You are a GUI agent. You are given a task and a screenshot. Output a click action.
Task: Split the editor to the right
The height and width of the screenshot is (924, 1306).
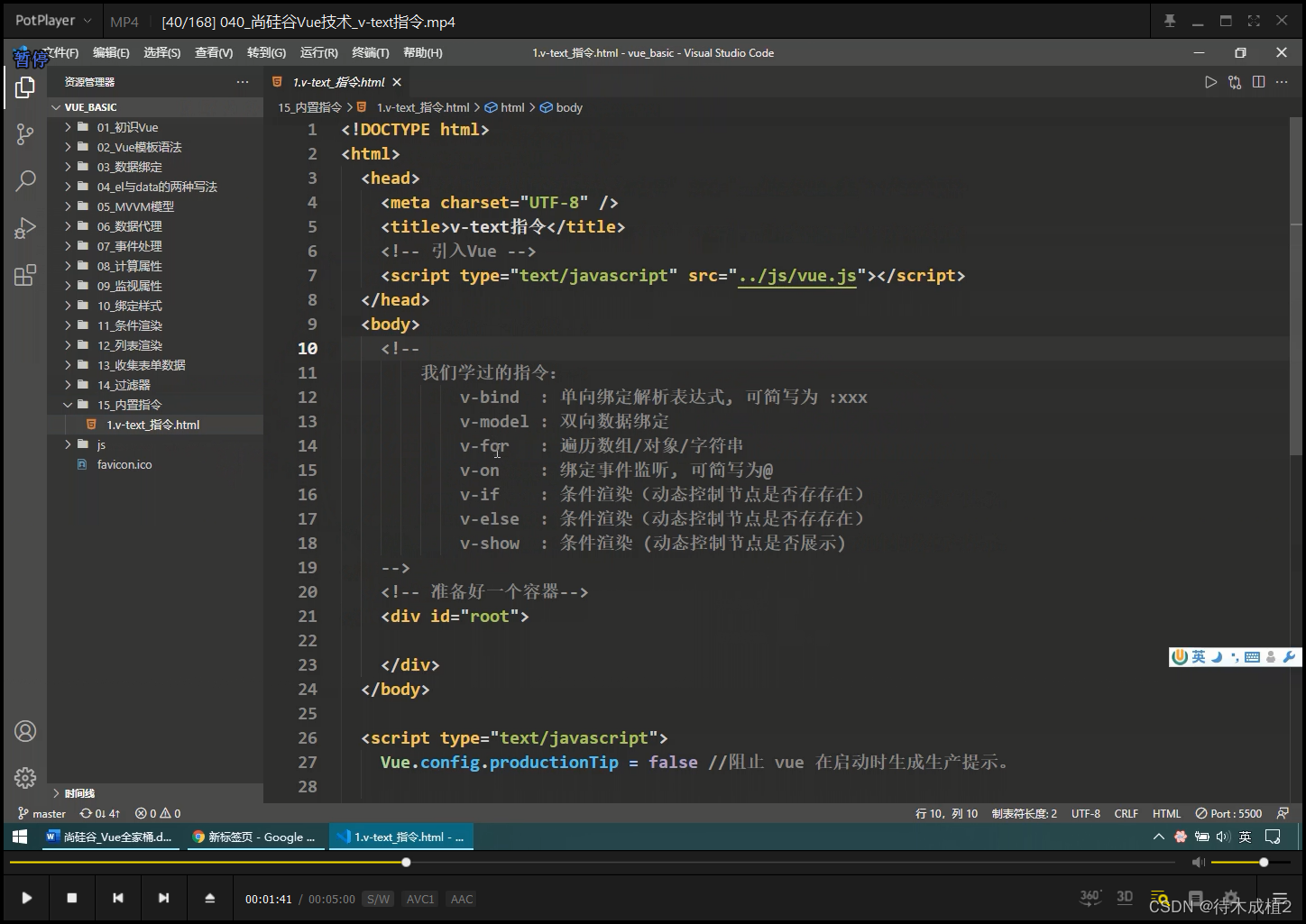[1259, 82]
